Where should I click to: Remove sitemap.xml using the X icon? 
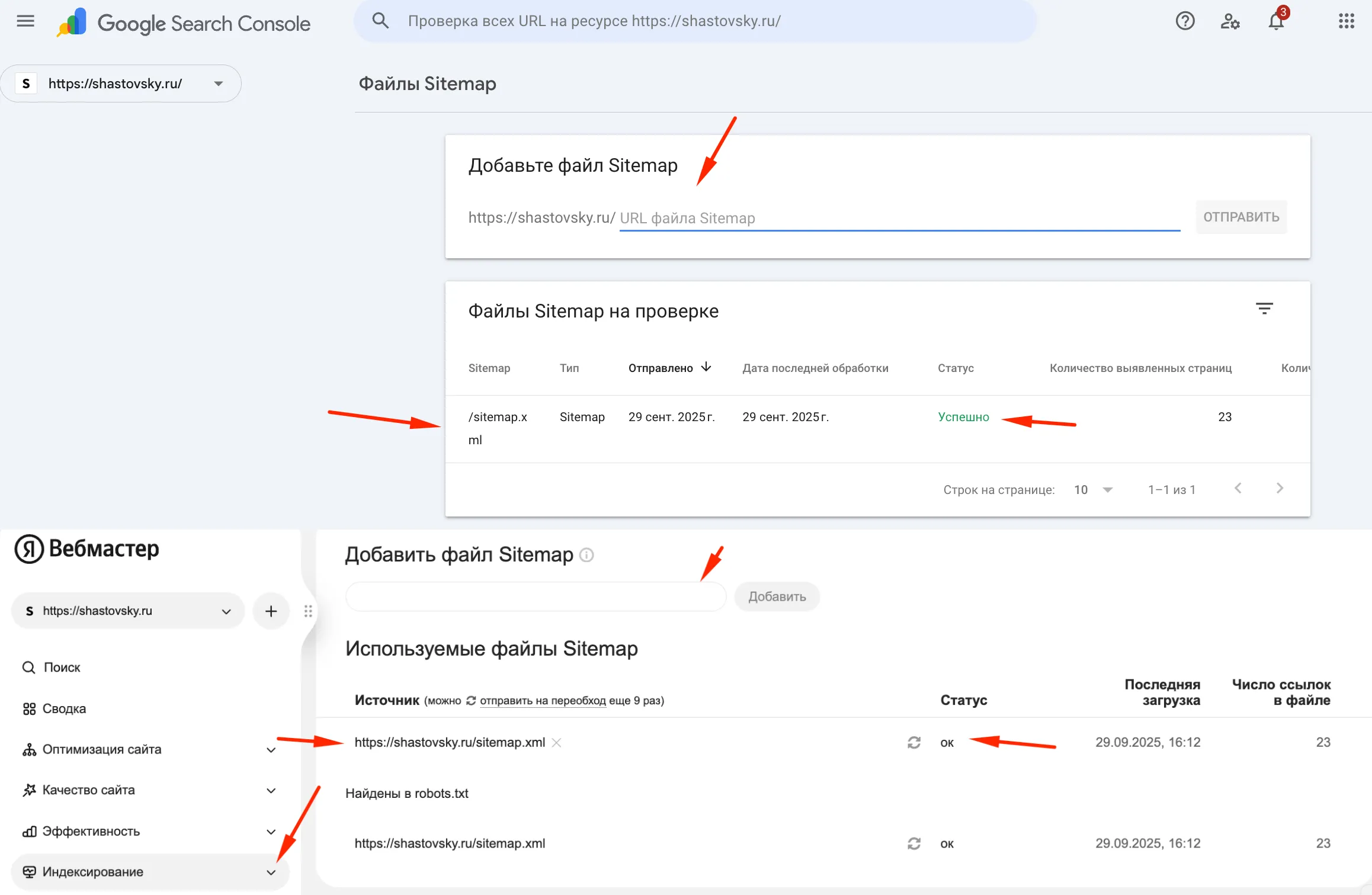point(556,742)
